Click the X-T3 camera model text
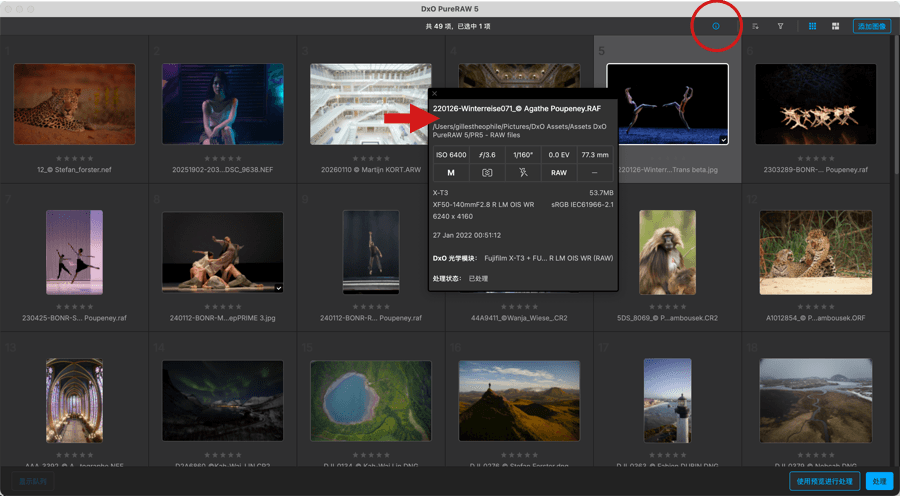The height and width of the screenshot is (496, 900). tap(441, 192)
